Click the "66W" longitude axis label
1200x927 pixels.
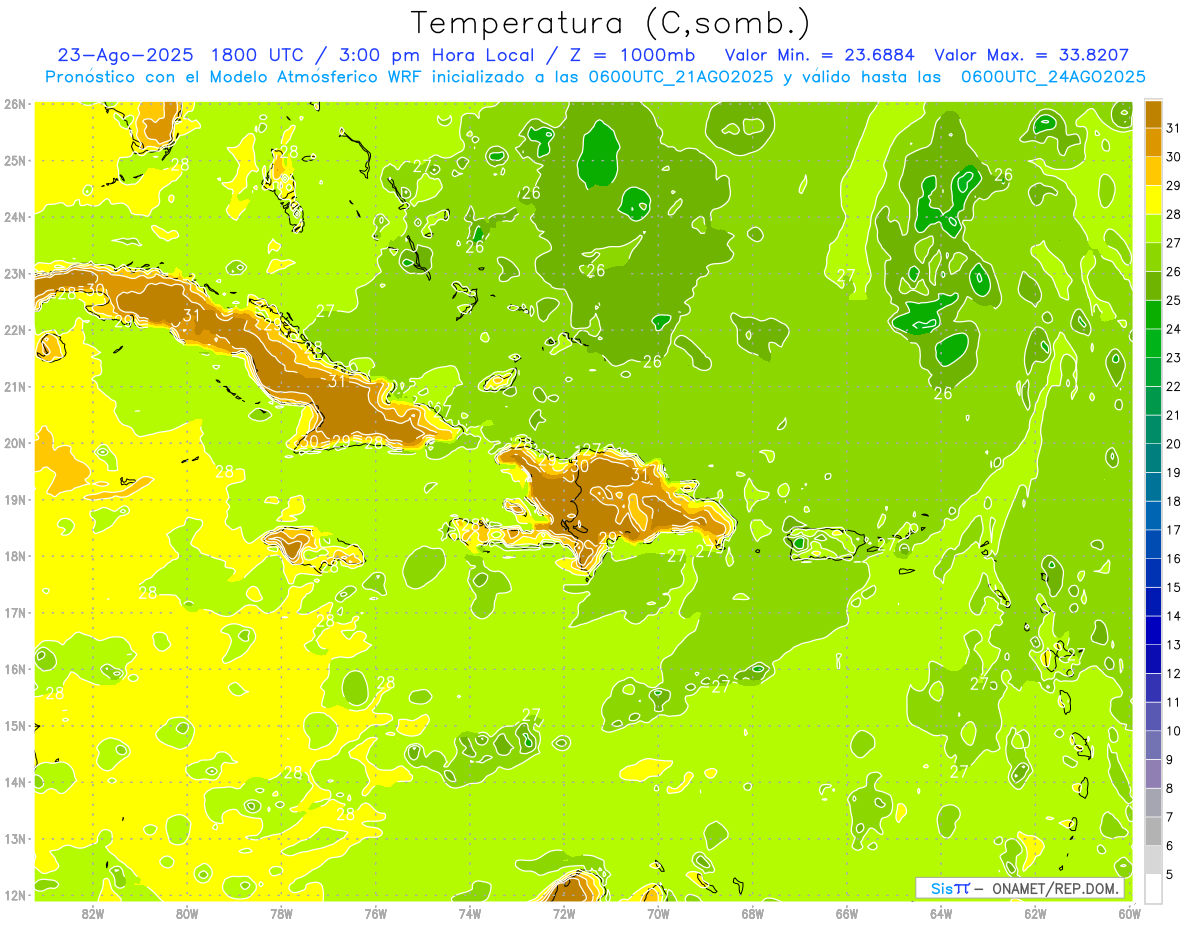(x=847, y=913)
